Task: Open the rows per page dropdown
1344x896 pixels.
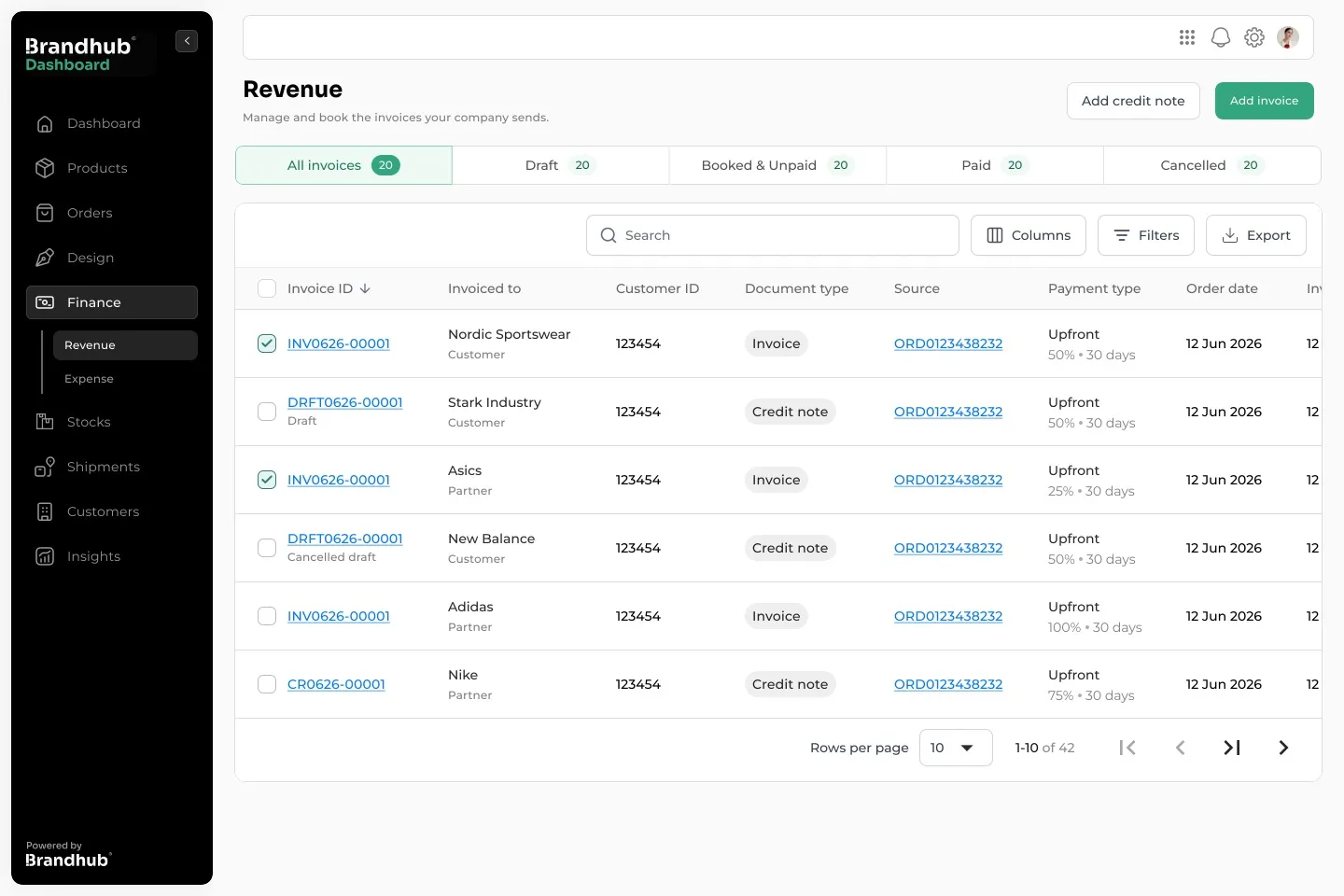Action: 956,748
